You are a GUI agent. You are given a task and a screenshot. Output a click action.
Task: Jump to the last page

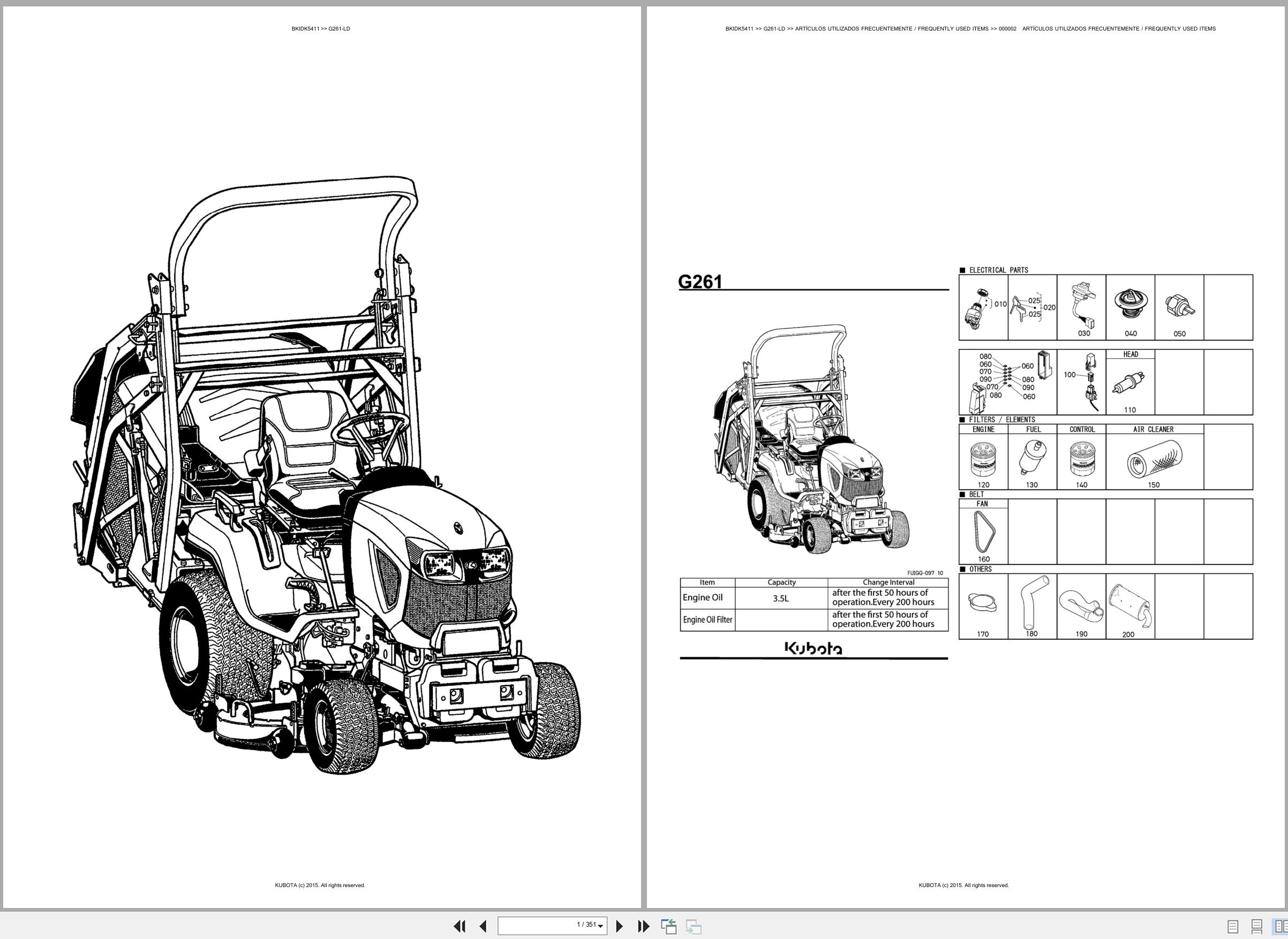tap(643, 926)
